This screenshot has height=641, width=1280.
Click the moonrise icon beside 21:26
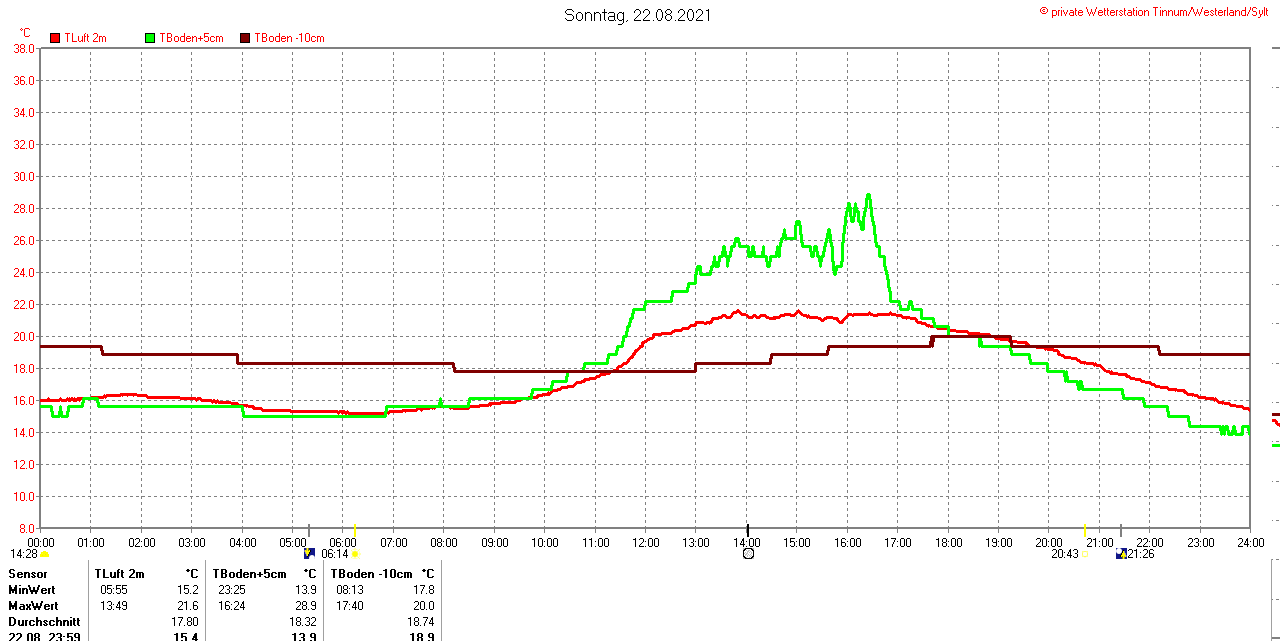1121,553
